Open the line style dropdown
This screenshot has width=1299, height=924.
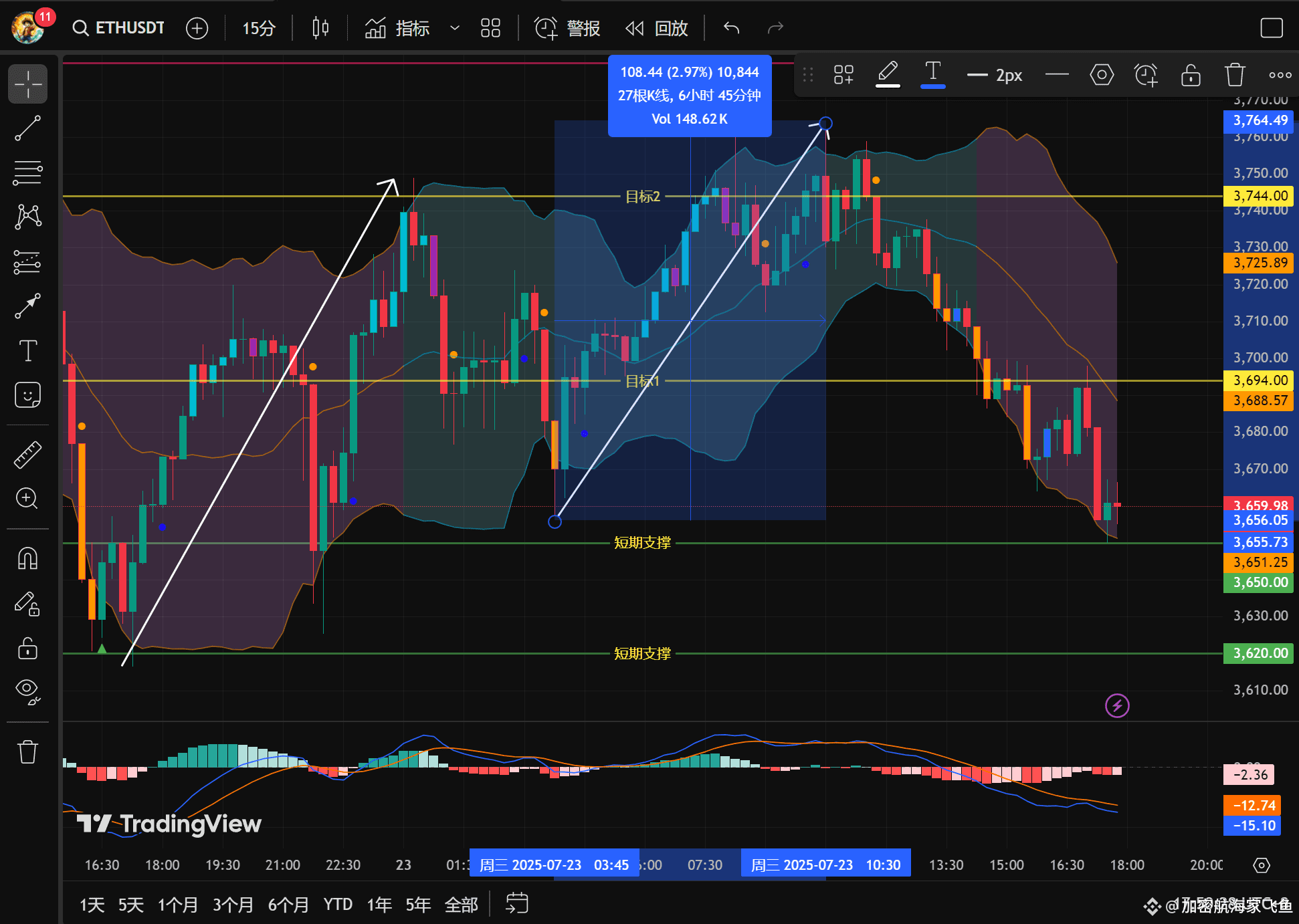pos(1057,75)
